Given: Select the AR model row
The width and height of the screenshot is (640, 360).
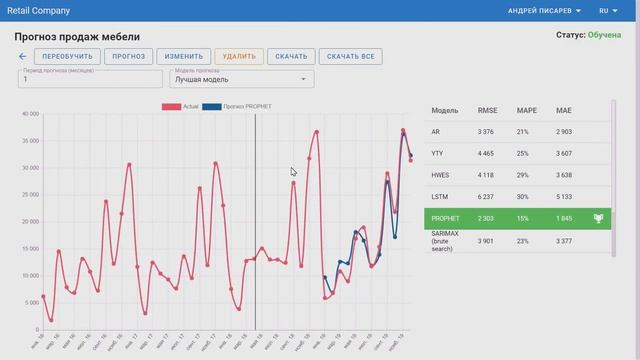Looking at the screenshot, I should tap(518, 132).
